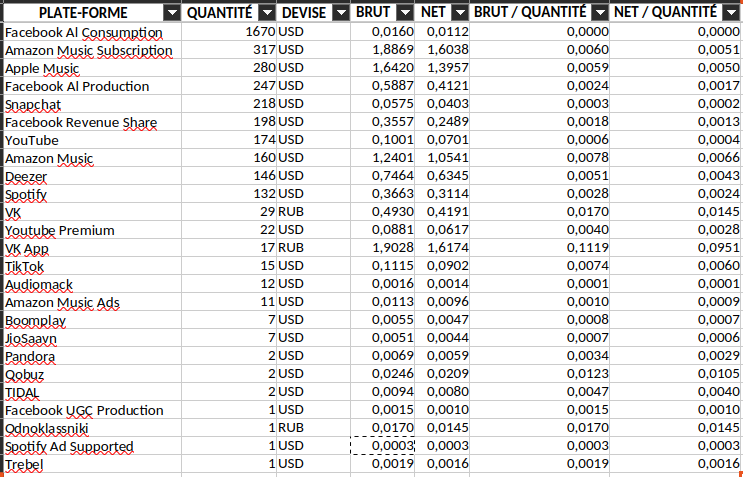The image size is (743, 477).
Task: Select NET value 0,0902 in TikTok row
Action: (x=442, y=266)
